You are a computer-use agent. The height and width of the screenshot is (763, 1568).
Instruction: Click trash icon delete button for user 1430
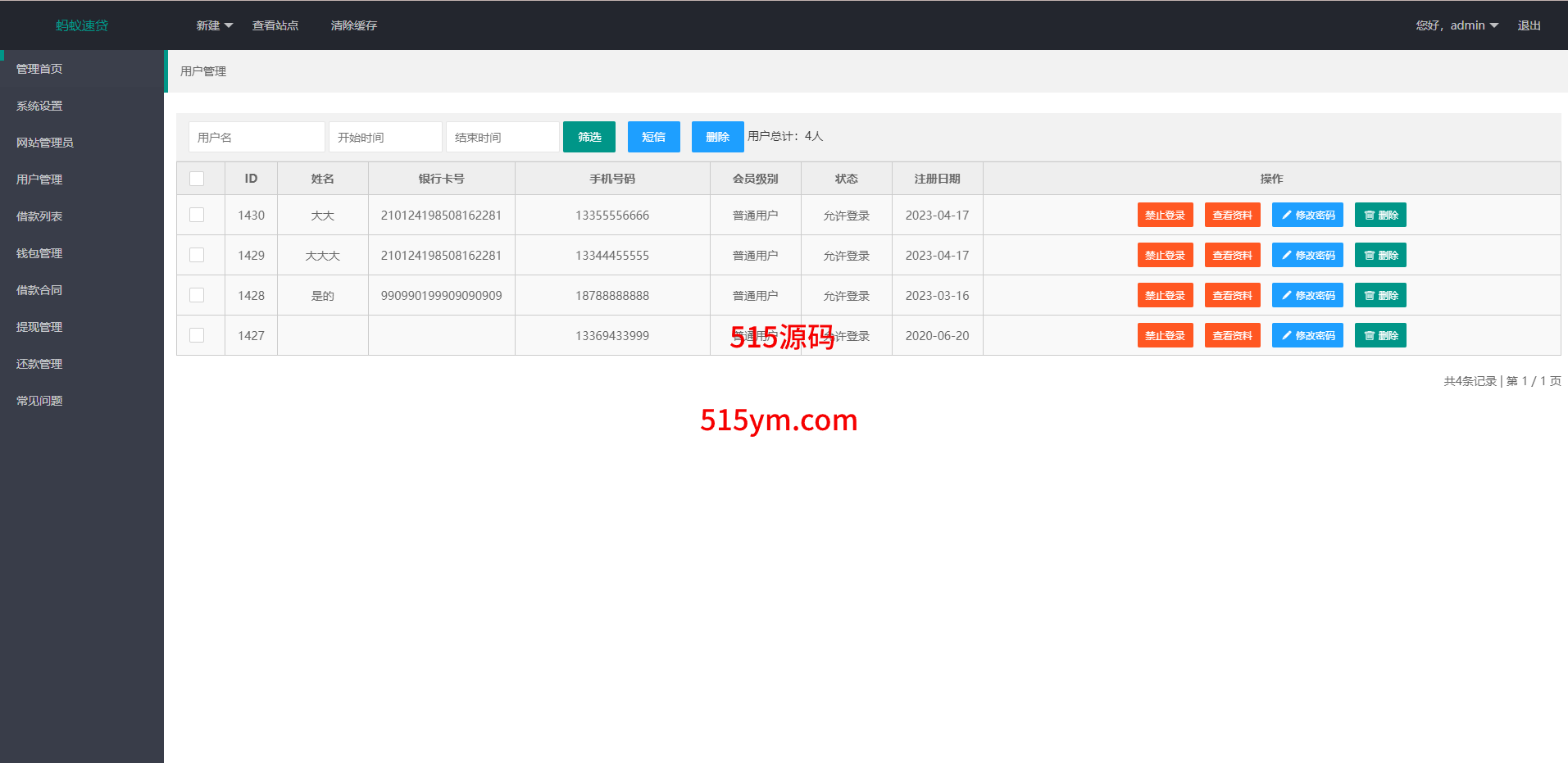pyautogui.click(x=1370, y=216)
